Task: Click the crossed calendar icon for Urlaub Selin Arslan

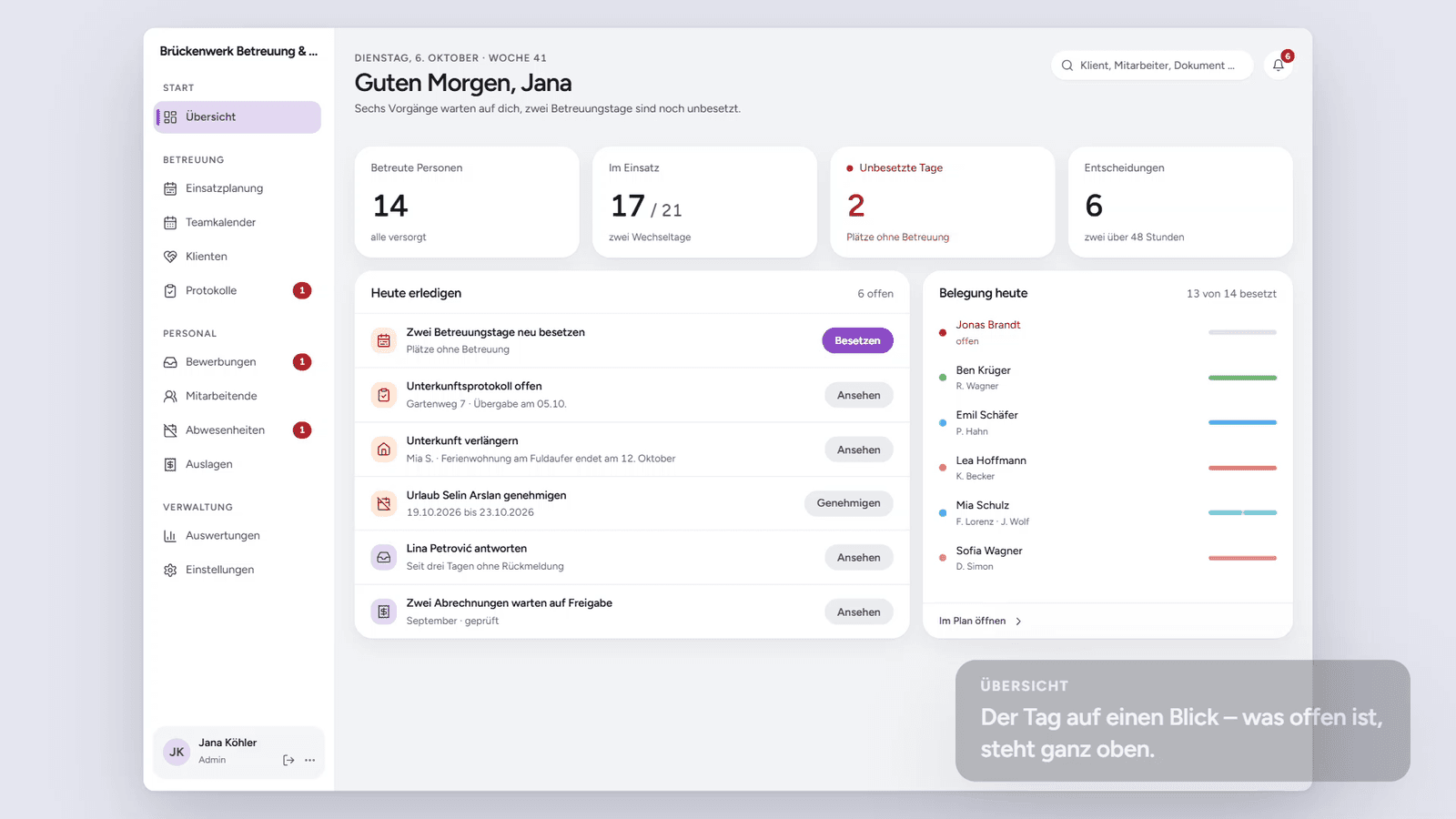Action: [x=384, y=503]
